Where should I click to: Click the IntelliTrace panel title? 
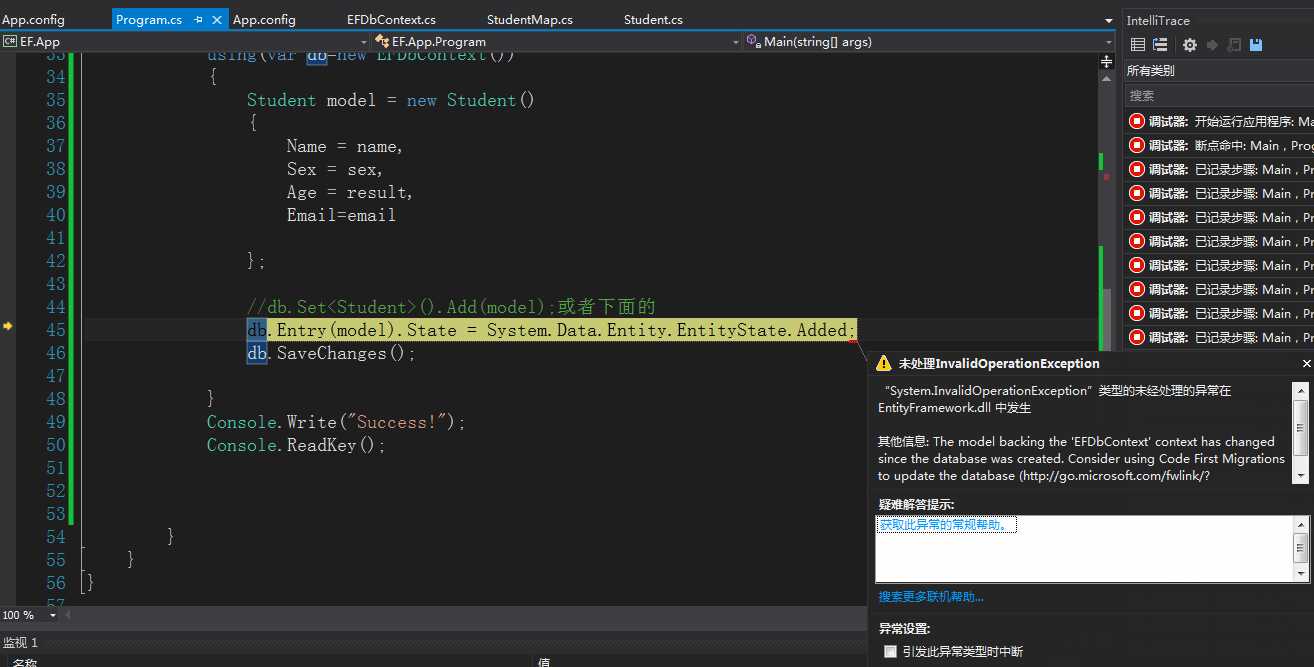(1158, 20)
